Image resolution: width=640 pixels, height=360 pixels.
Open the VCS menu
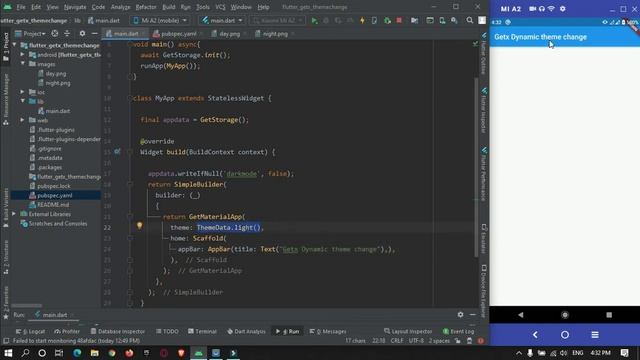220,7
